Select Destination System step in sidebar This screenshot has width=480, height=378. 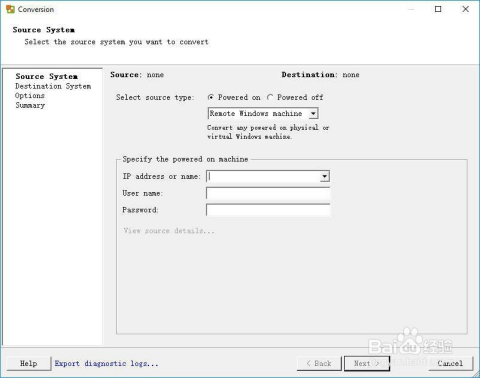(53, 86)
